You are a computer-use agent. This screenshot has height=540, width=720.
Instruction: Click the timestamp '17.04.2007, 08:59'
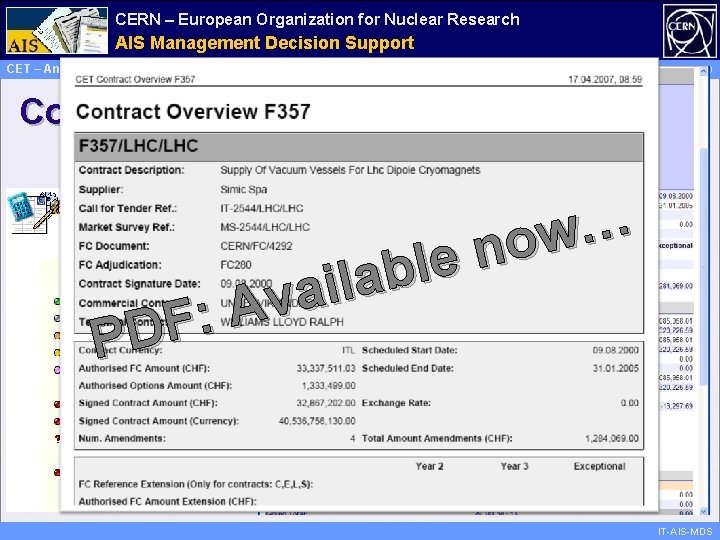click(x=605, y=79)
